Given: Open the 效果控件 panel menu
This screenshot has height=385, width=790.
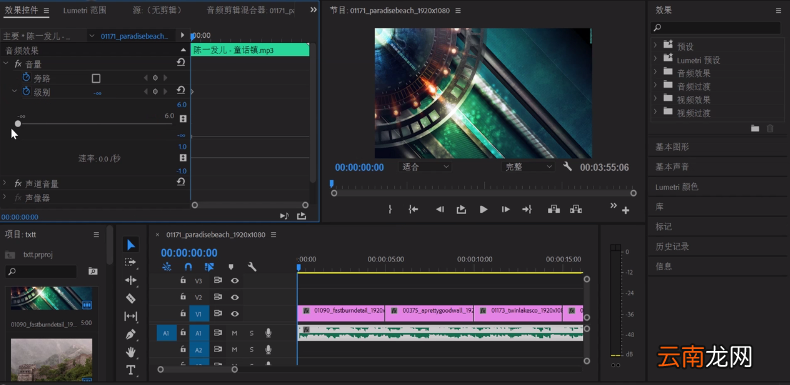Looking at the screenshot, I should [x=46, y=11].
